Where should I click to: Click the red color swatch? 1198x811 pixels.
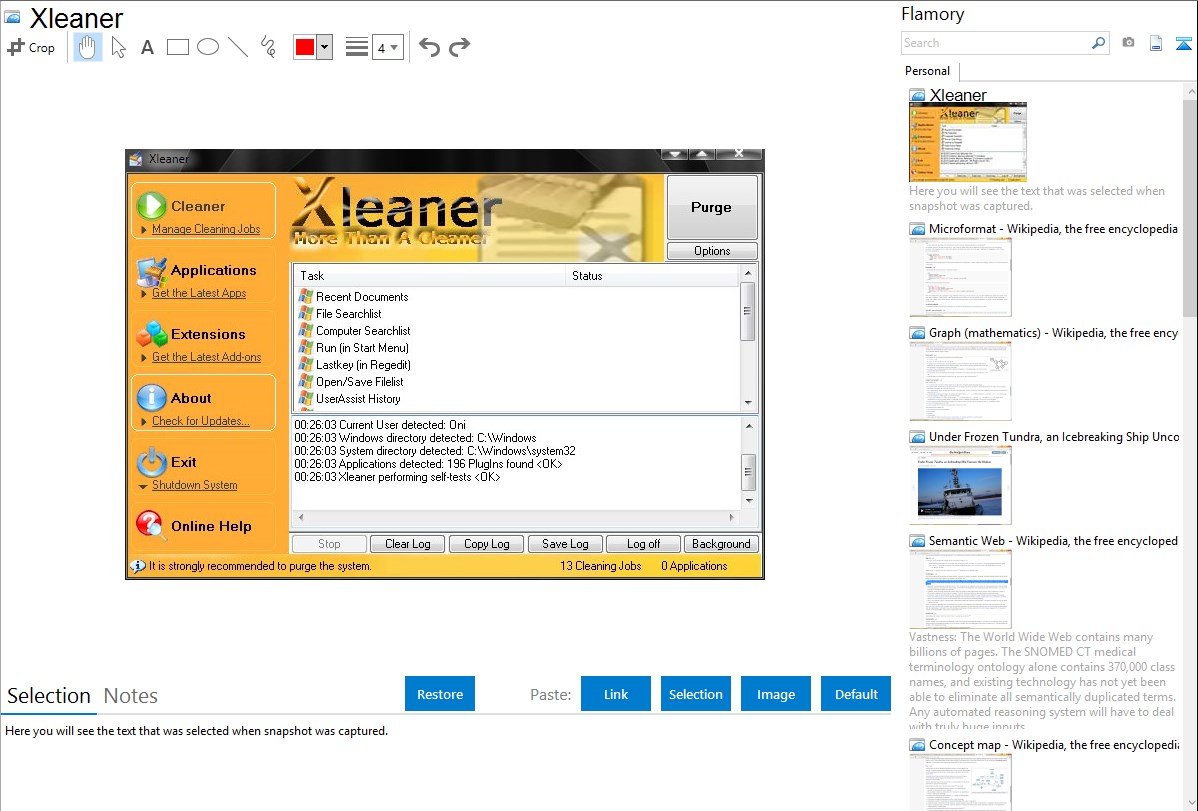(304, 47)
